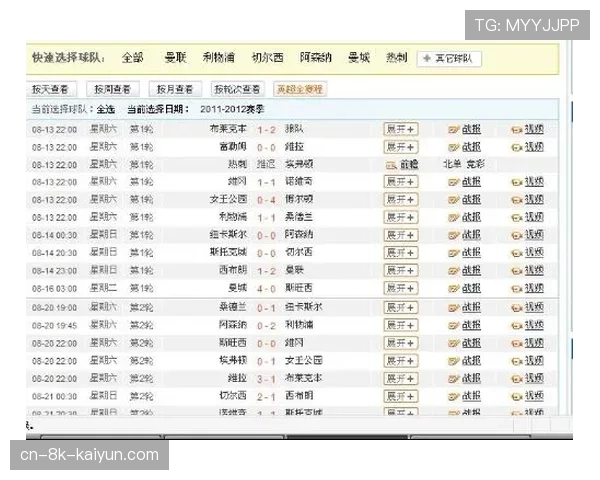Click 战报 icon for 利物浦 vs 桑德兰
Viewport: 600px width, 480px height.
(x=453, y=218)
